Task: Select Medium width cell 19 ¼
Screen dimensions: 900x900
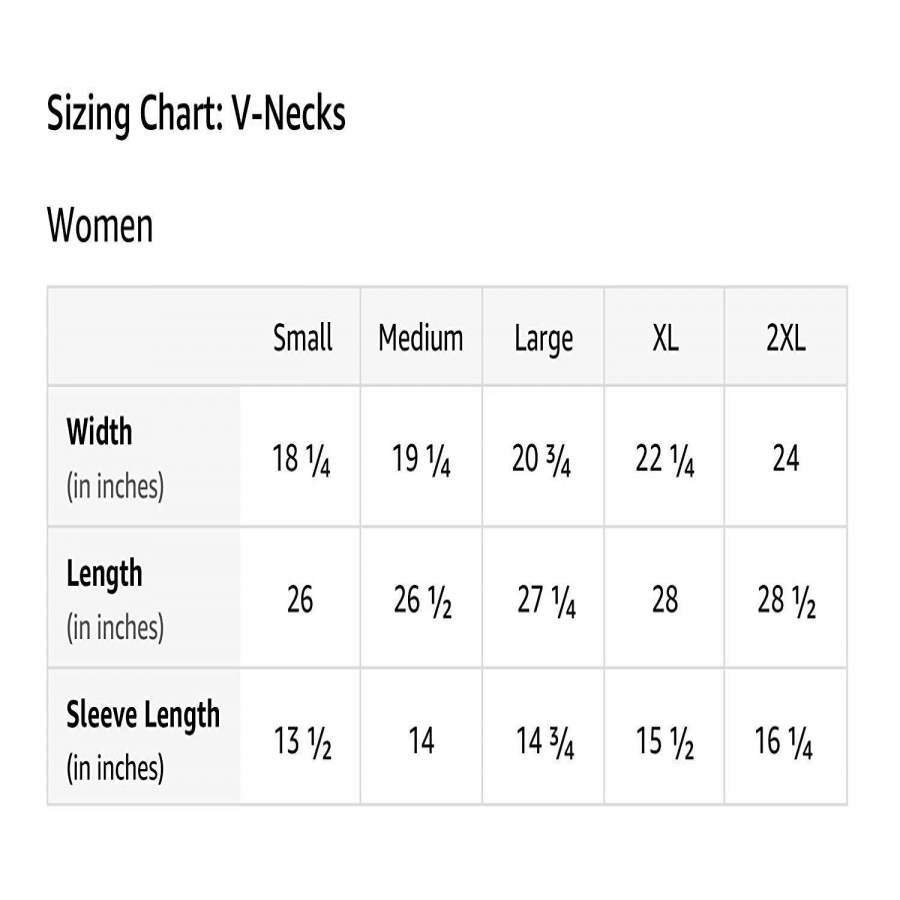Action: pyautogui.click(x=421, y=460)
